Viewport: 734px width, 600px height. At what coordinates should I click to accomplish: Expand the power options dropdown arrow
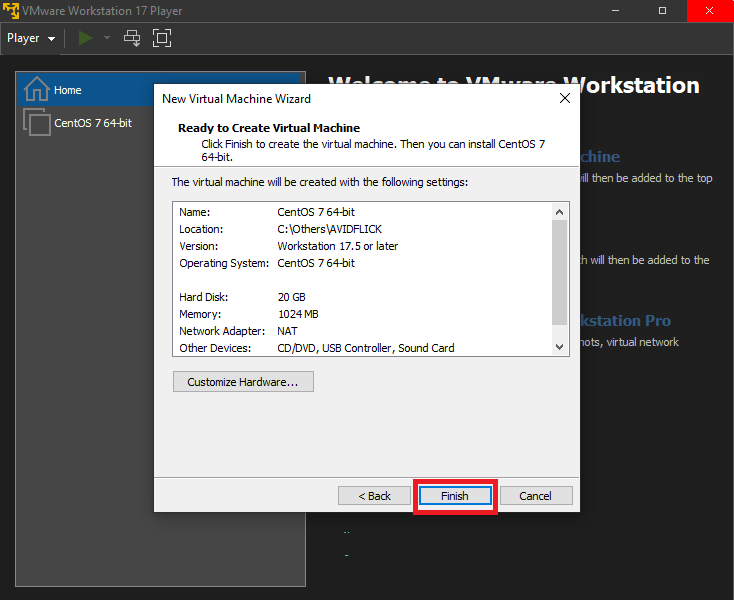click(107, 38)
